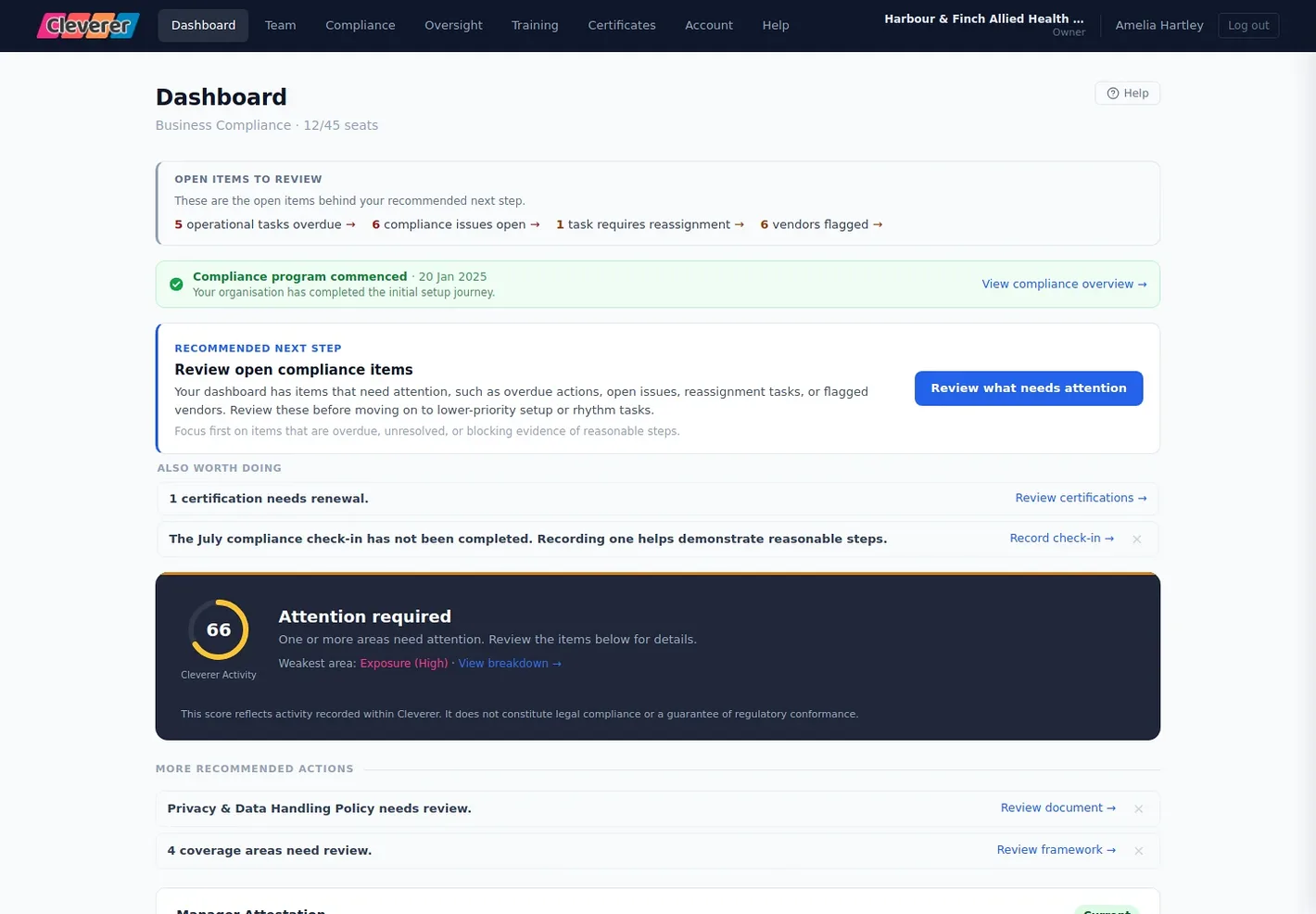1316x914 pixels.
Task: Open the Dashboard nav tab
Action: 203,25
